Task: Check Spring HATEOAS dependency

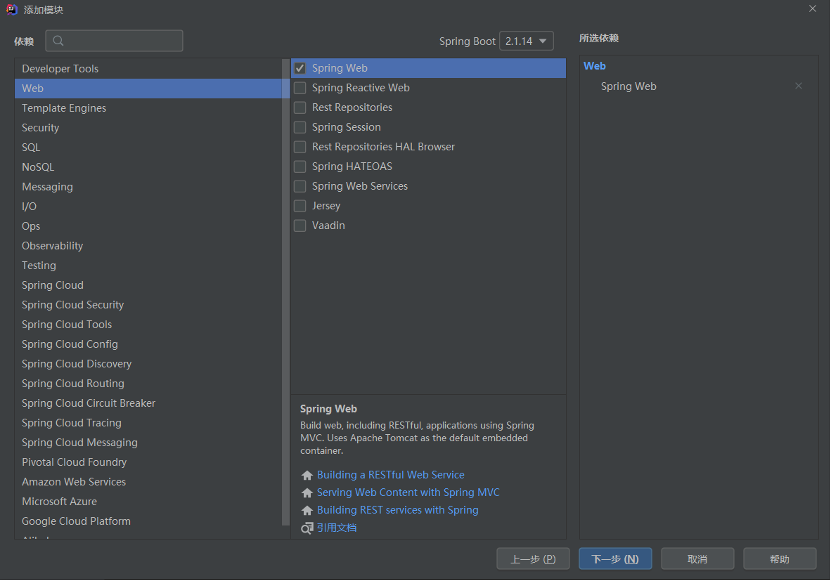Action: tap(300, 167)
